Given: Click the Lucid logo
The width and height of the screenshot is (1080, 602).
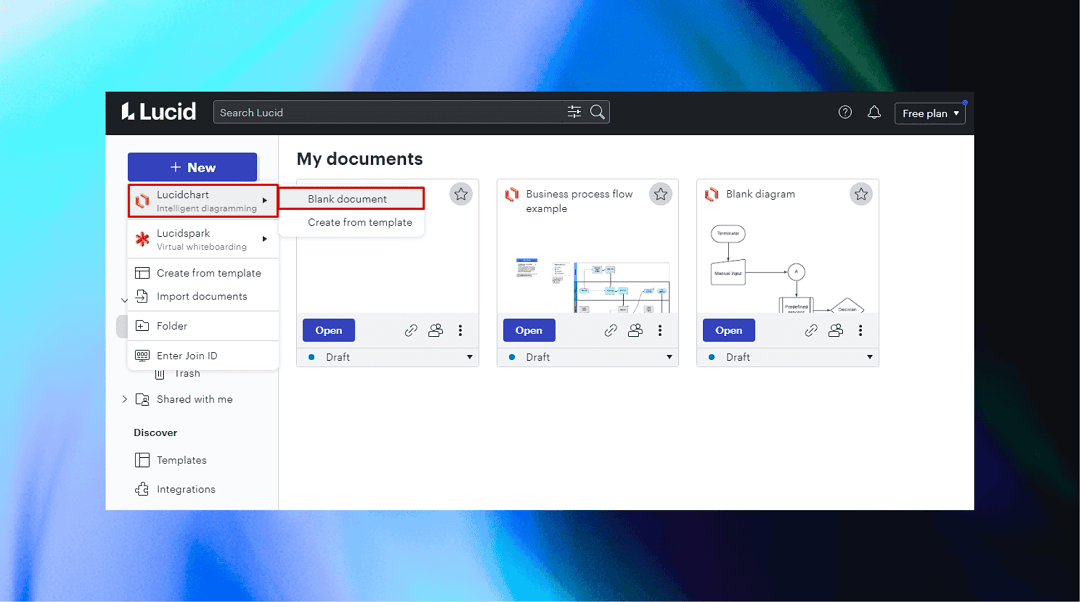Looking at the screenshot, I should pyautogui.click(x=158, y=112).
